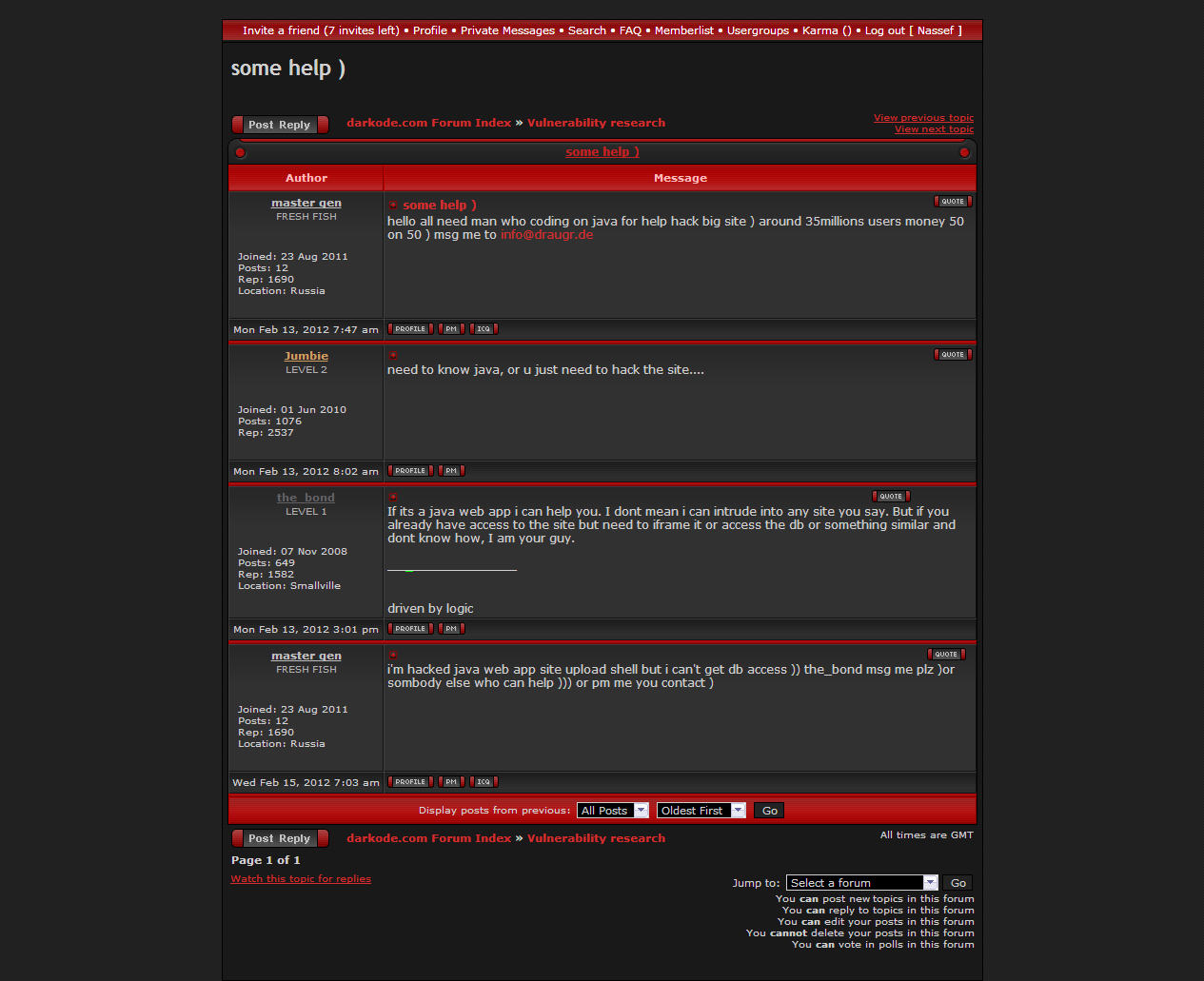Viewport: 1204px width, 981px height.
Task: Click the info@draugr.de email link
Action: tap(546, 235)
